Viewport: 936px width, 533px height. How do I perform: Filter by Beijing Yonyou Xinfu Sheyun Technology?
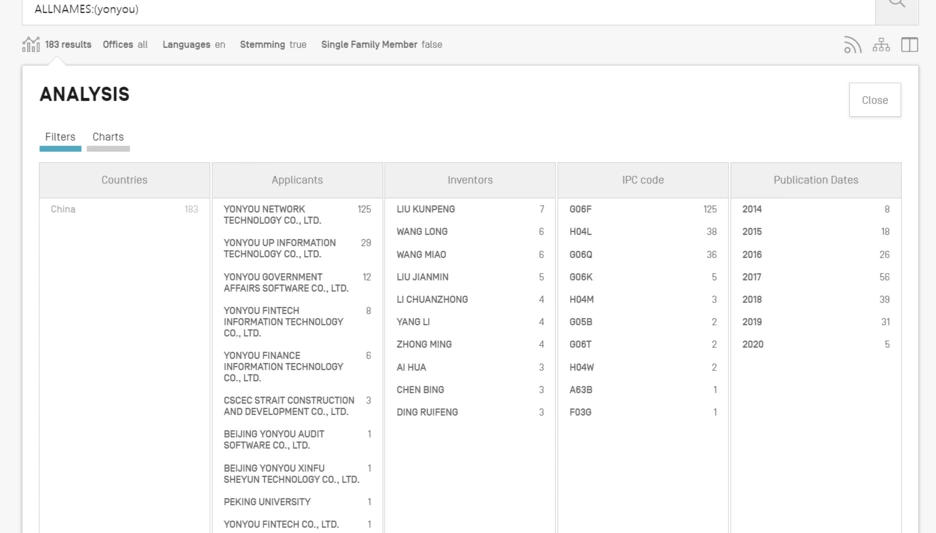pyautogui.click(x=297, y=474)
